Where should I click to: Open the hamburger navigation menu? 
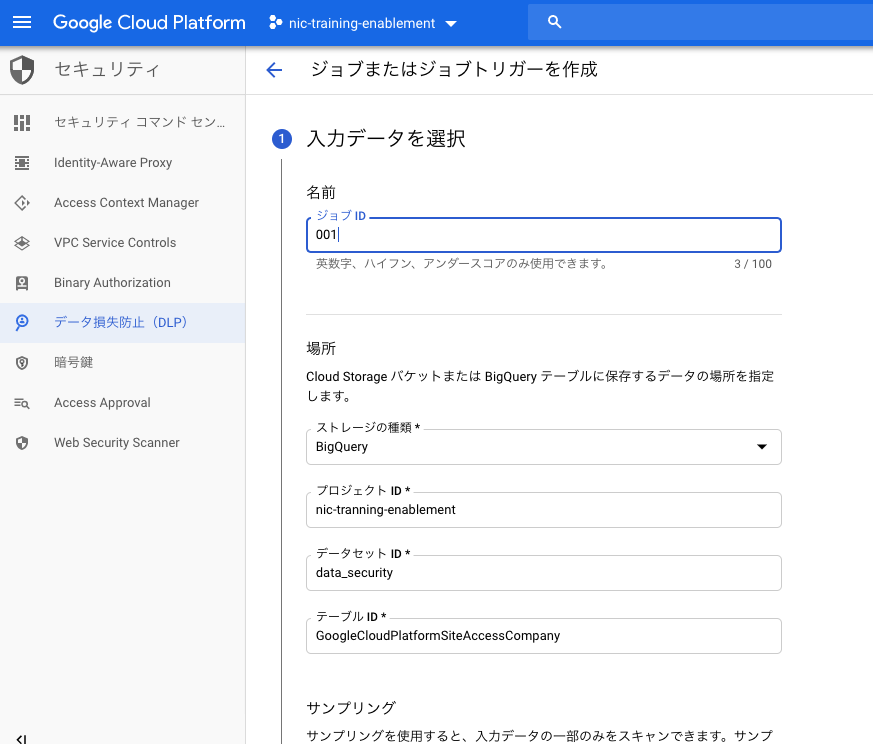22,22
